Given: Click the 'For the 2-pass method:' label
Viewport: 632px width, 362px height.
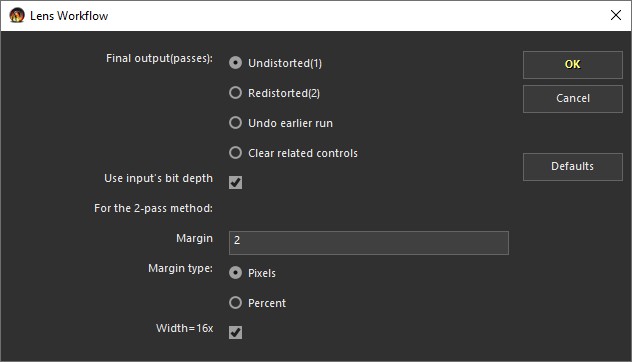Looking at the screenshot, I should (x=153, y=208).
